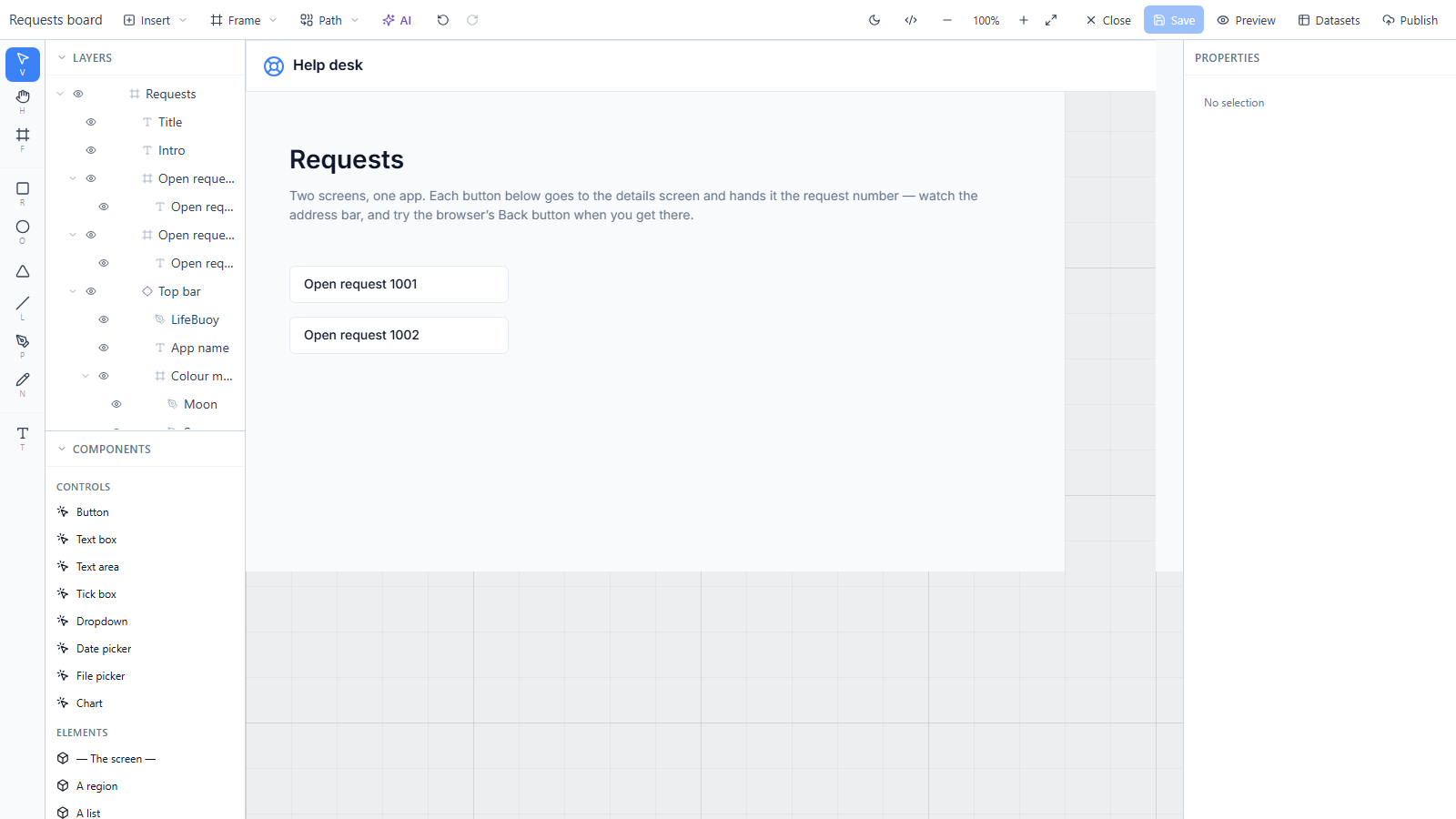Select the Triangle shape tool

(x=23, y=271)
